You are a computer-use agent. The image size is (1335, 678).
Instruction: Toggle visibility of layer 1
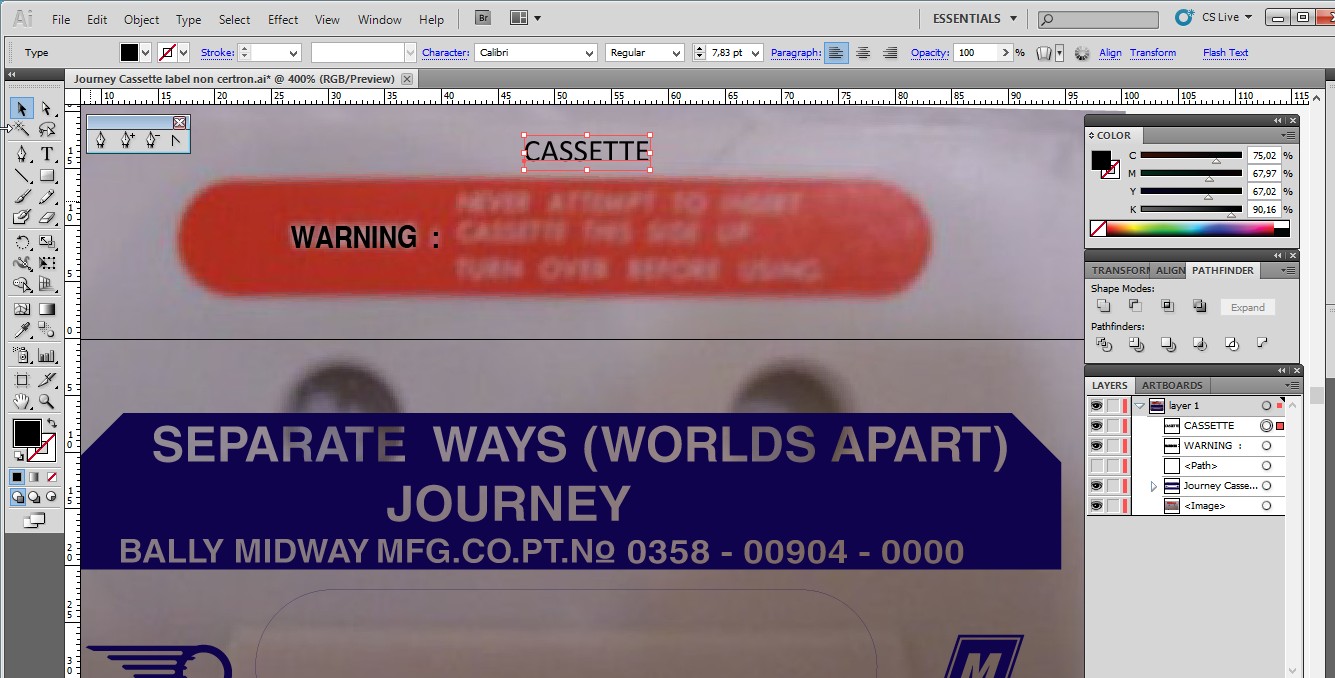pos(1096,406)
